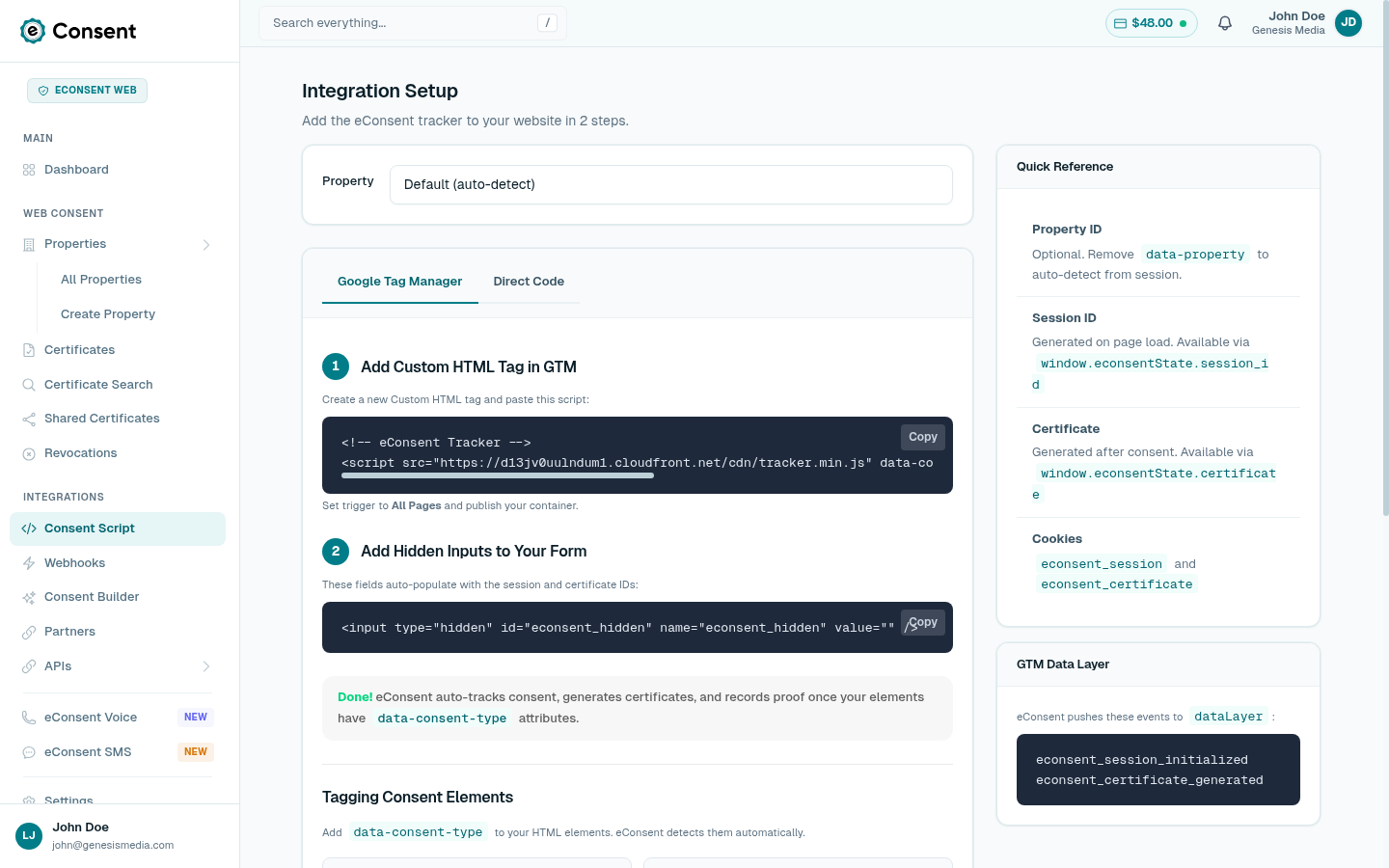The width and height of the screenshot is (1389, 868).
Task: Click the econsent_session cookie name
Action: pos(1102,564)
